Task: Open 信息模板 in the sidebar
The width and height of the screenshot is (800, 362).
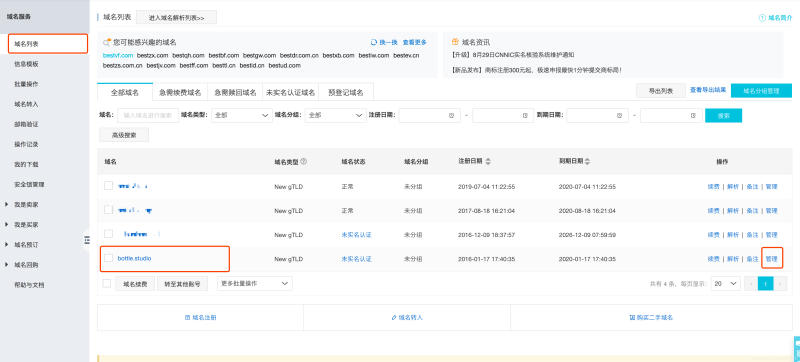Action: point(27,64)
